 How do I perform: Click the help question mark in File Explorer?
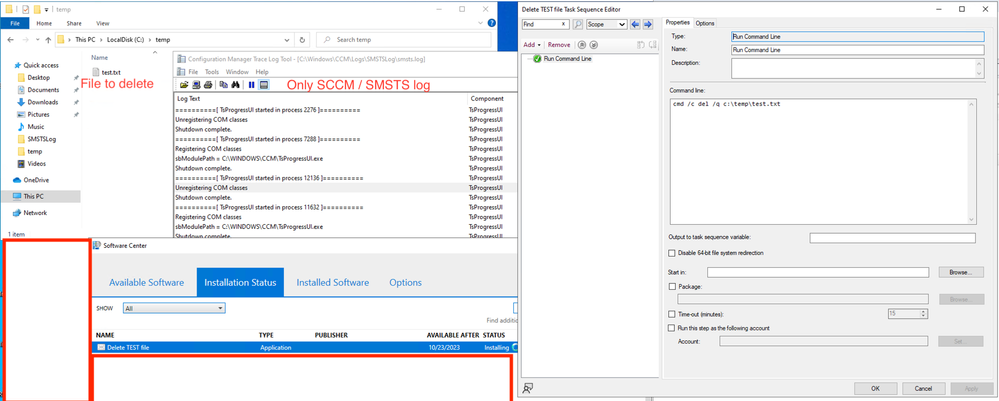pos(492,23)
